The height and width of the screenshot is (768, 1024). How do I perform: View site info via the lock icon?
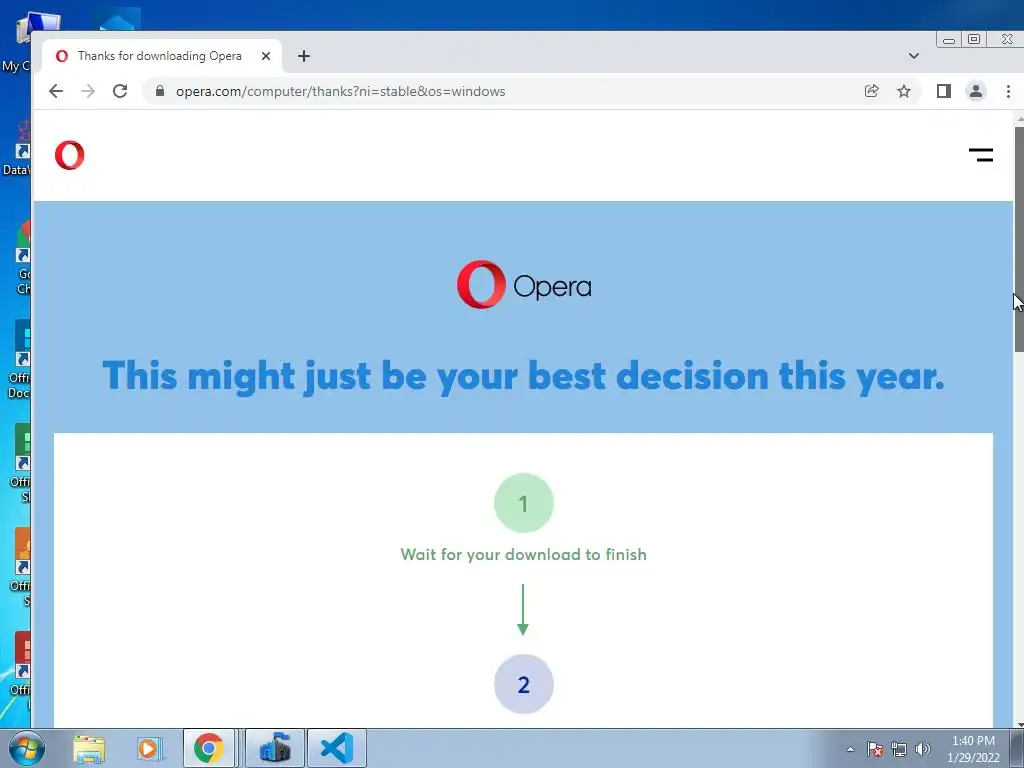click(160, 91)
